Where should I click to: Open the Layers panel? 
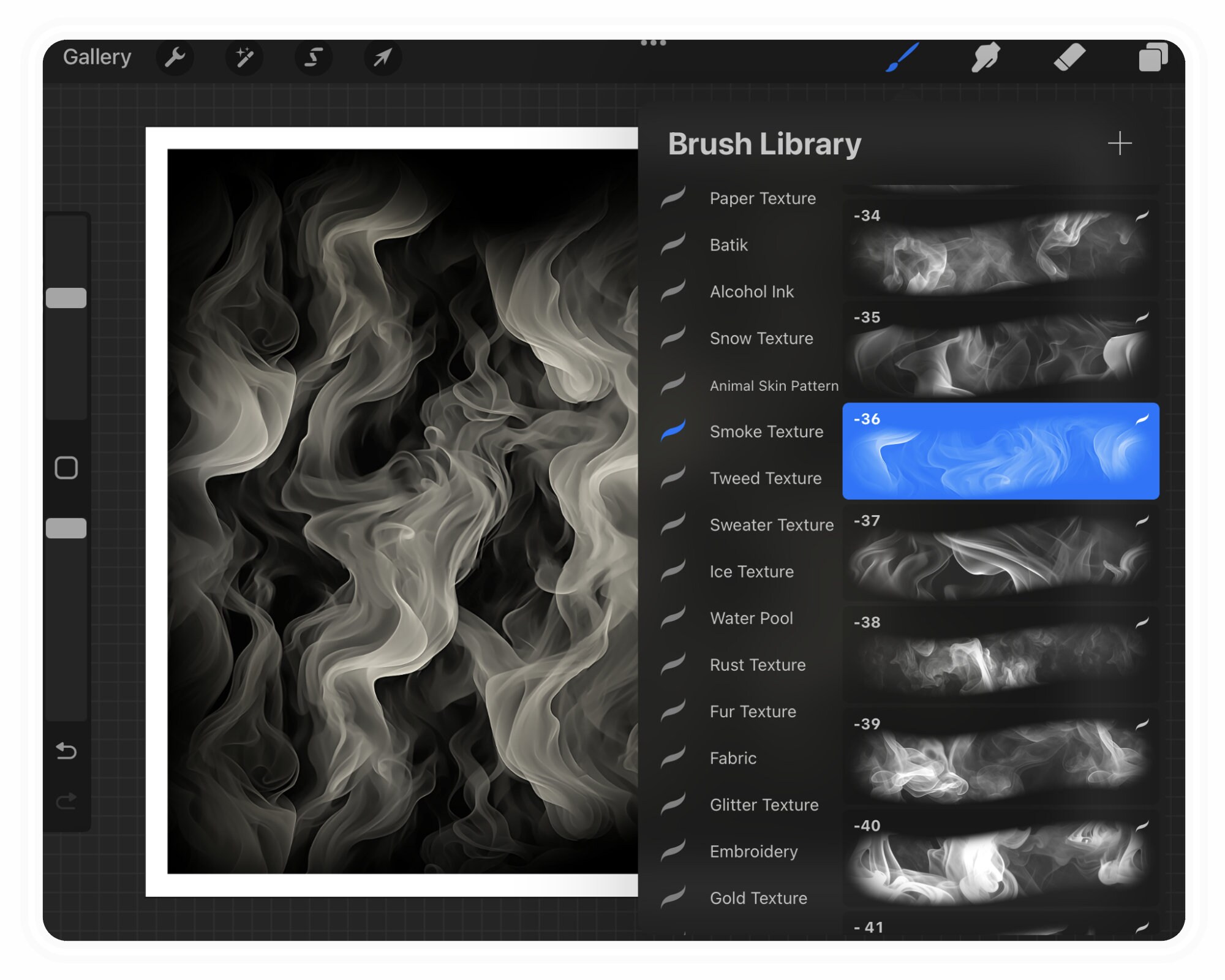pyautogui.click(x=1153, y=57)
